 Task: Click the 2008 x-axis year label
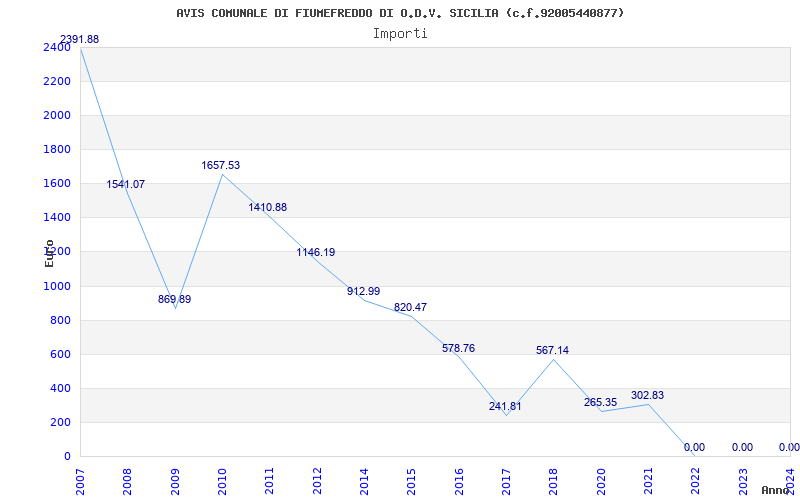[127, 481]
